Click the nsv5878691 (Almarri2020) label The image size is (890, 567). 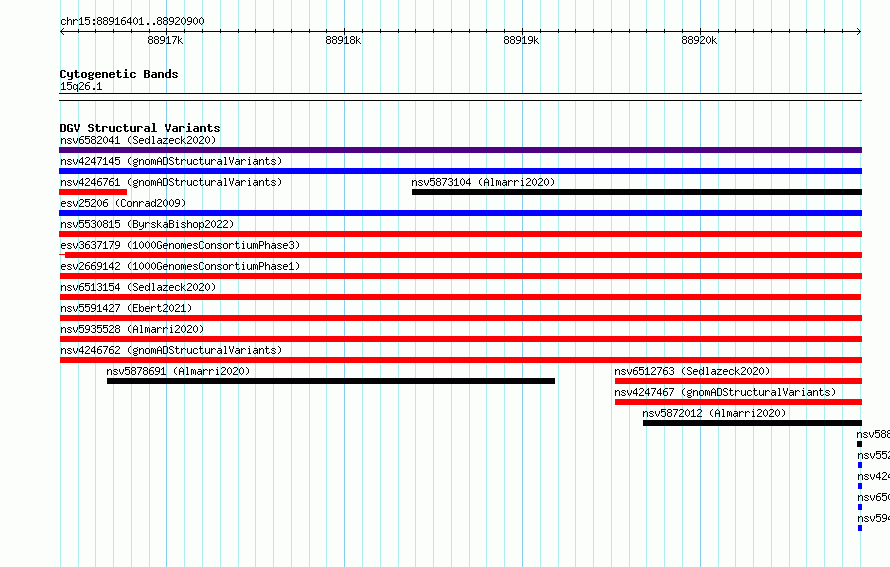pyautogui.click(x=178, y=371)
